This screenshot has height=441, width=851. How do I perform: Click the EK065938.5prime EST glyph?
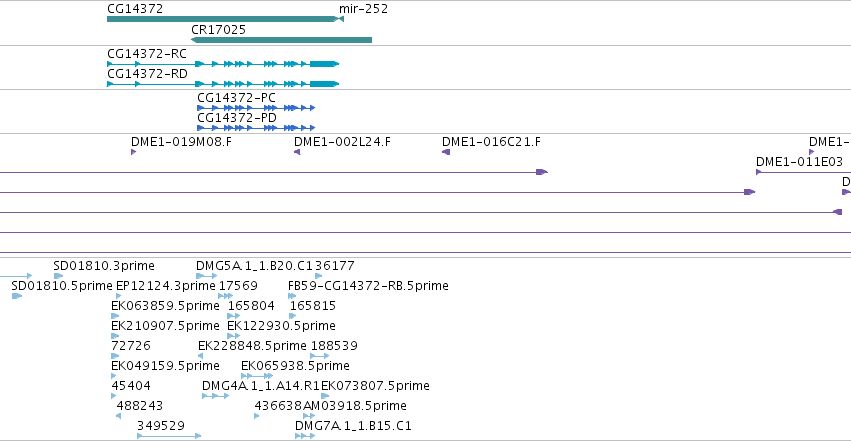(257, 376)
